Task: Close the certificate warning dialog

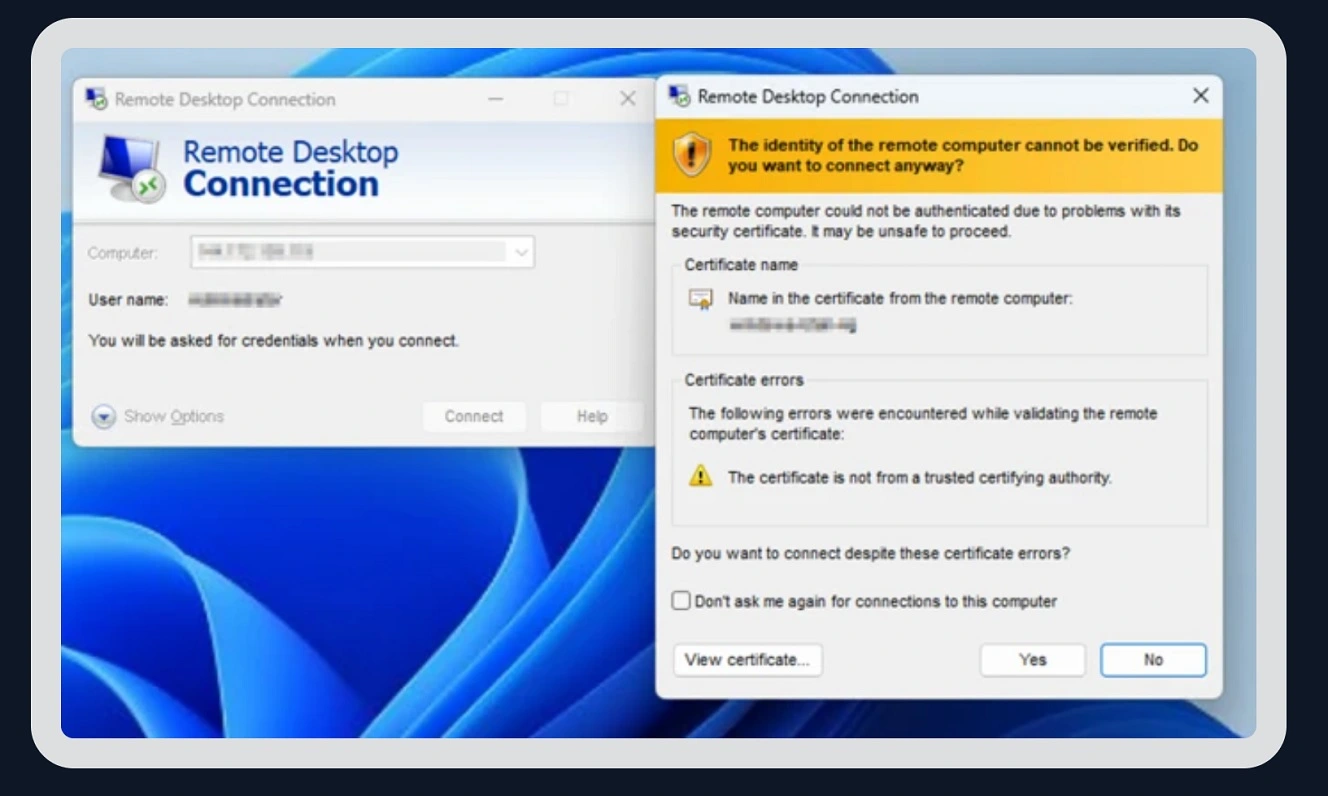Action: pyautogui.click(x=1201, y=96)
